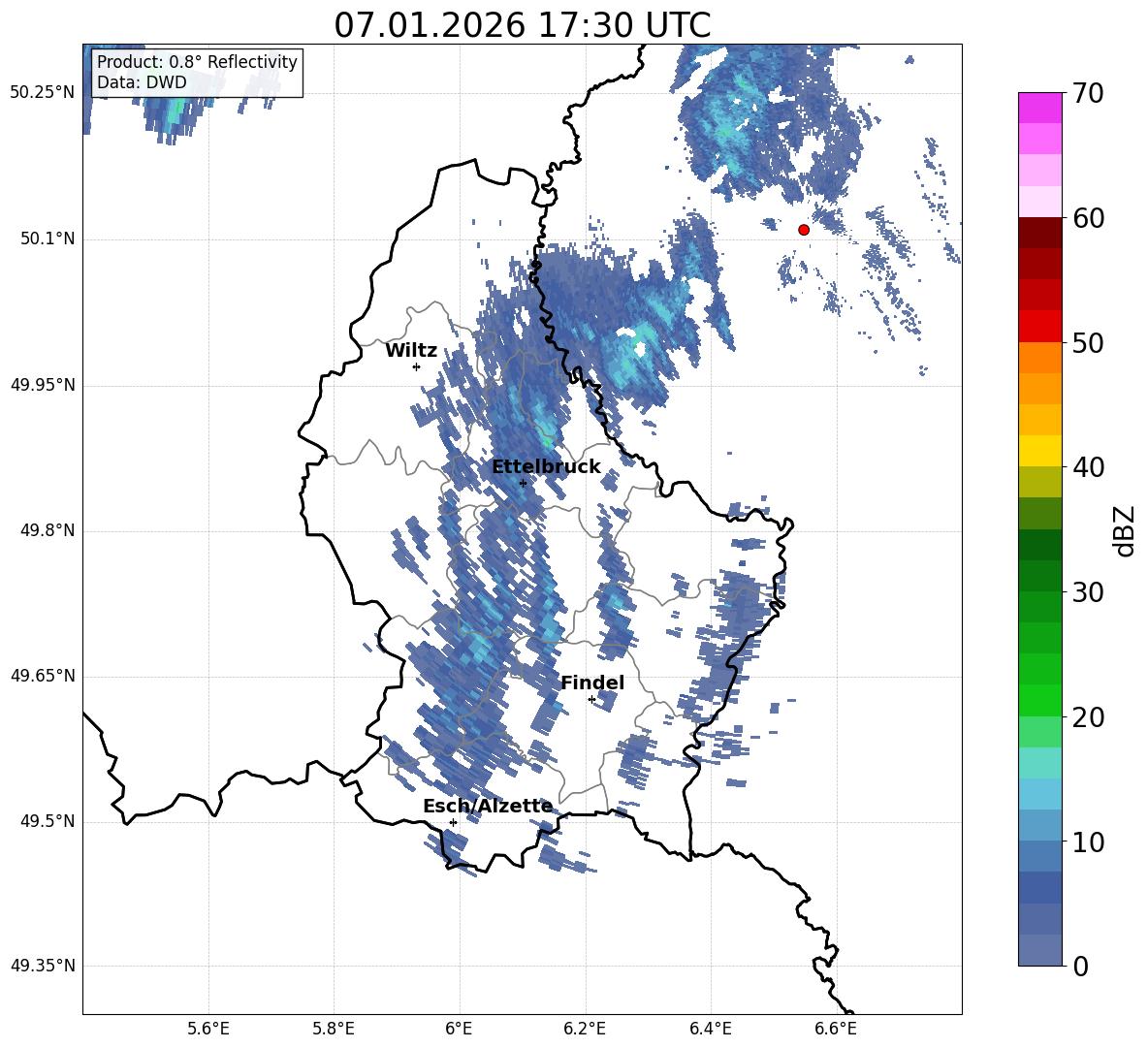Click the 49.8°N latitude label
This screenshot has height=1048, width=1148.
pos(48,530)
